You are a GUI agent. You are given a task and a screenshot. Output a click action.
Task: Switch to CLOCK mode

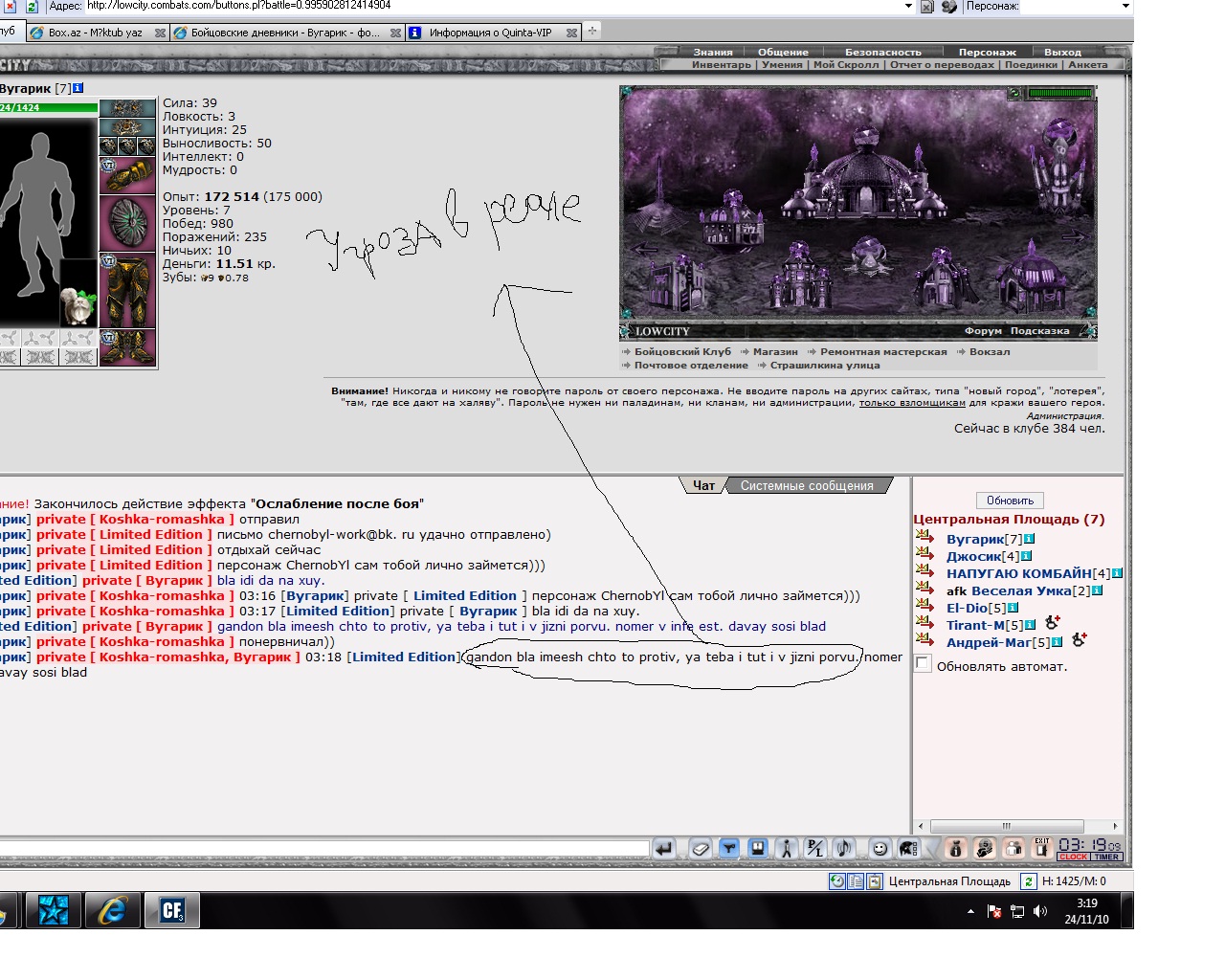pos(1074,857)
